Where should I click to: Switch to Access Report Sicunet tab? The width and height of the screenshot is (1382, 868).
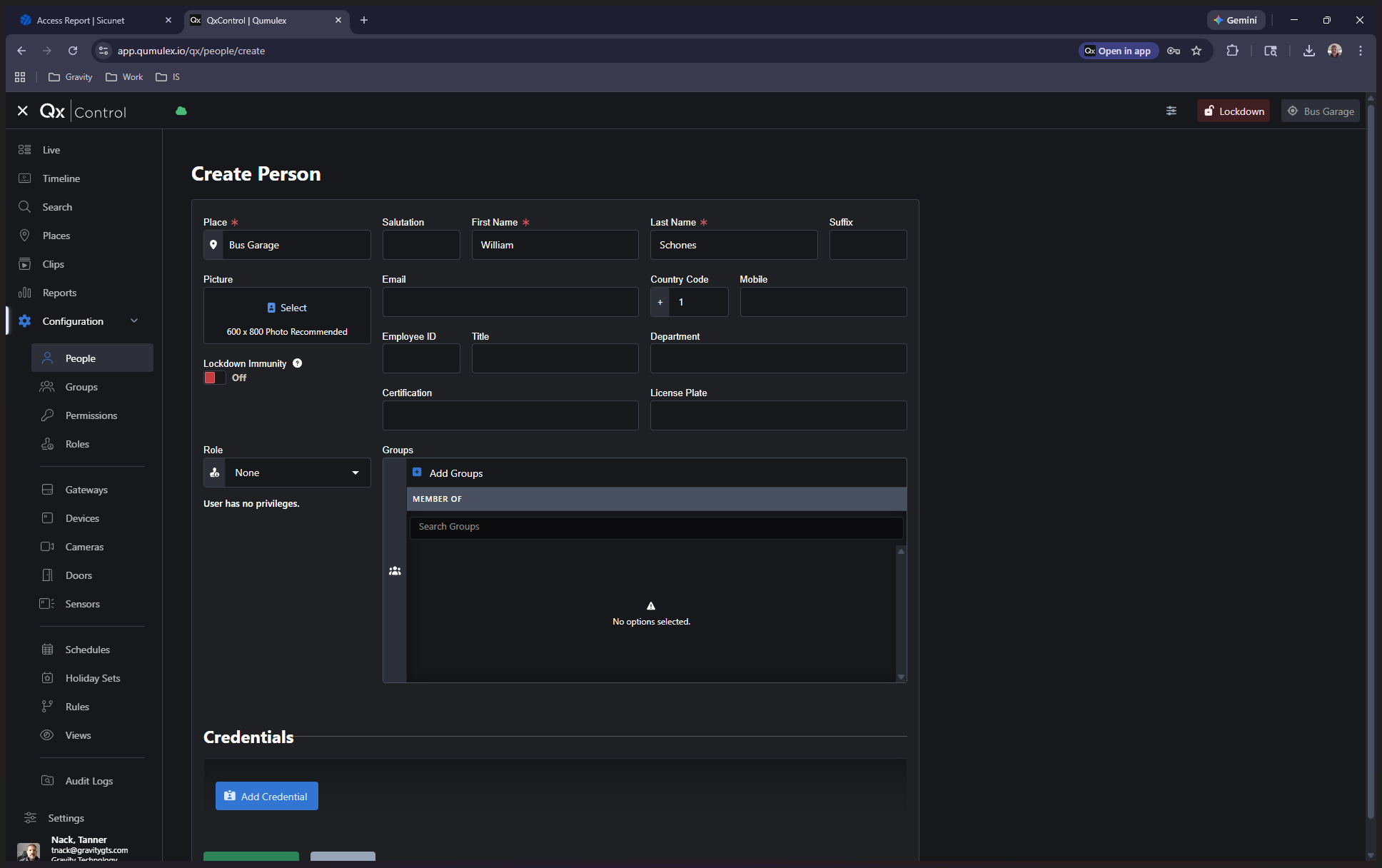[81, 20]
